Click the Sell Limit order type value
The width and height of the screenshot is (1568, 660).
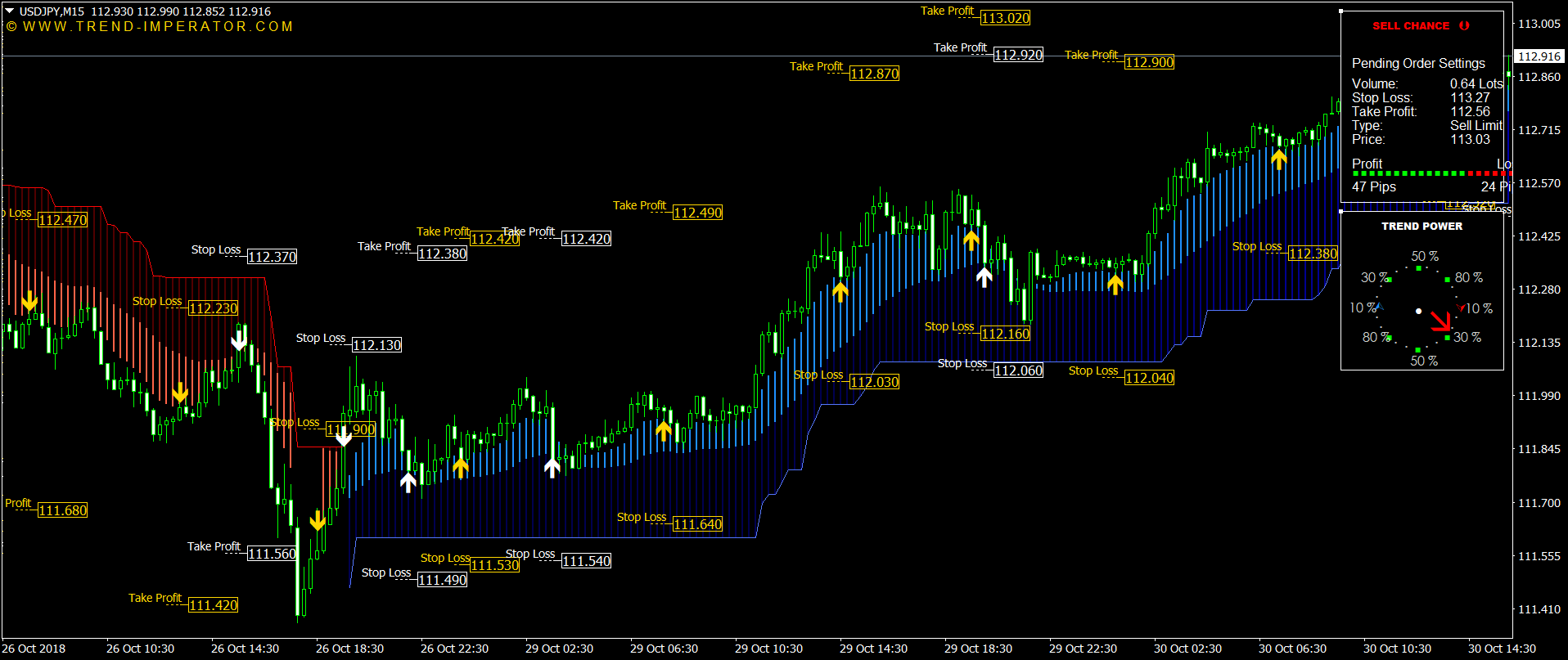(1476, 125)
